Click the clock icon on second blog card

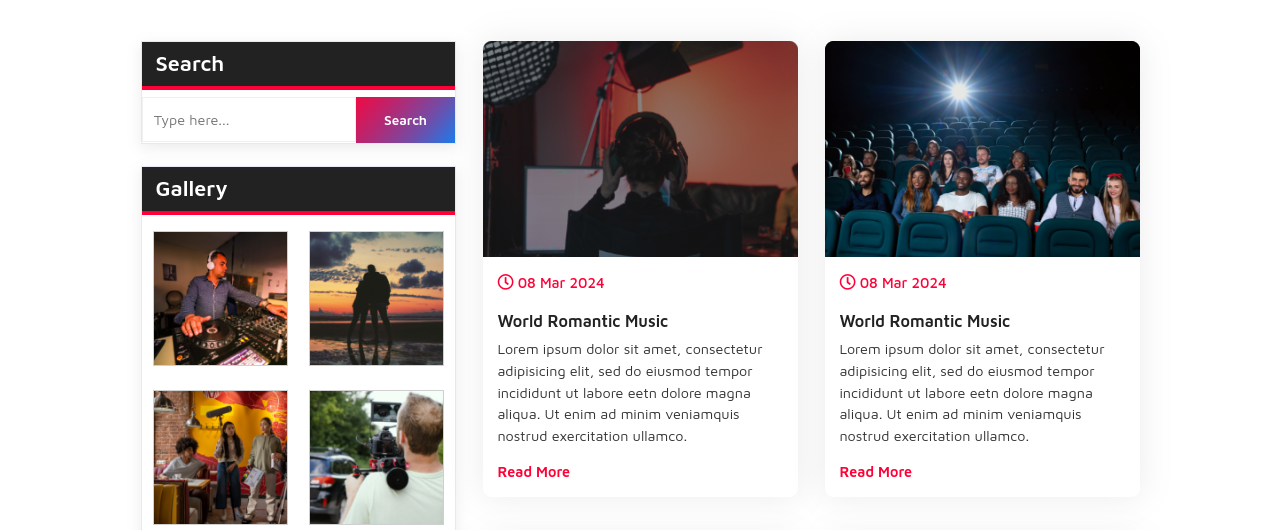coord(847,282)
